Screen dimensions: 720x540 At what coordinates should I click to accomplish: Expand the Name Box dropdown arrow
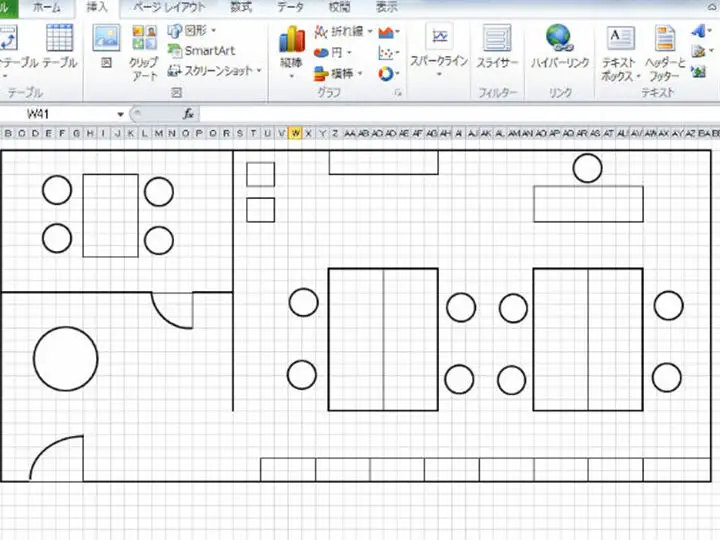pyautogui.click(x=121, y=114)
